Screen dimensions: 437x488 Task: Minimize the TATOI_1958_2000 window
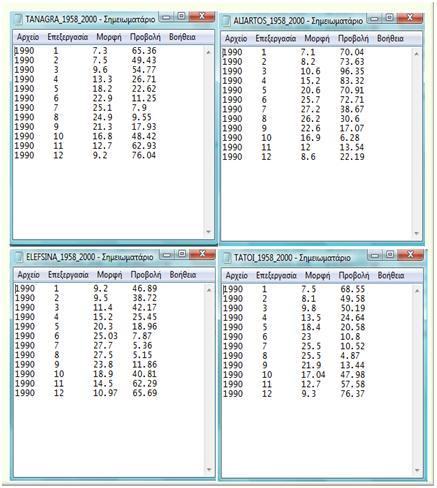[375, 255]
